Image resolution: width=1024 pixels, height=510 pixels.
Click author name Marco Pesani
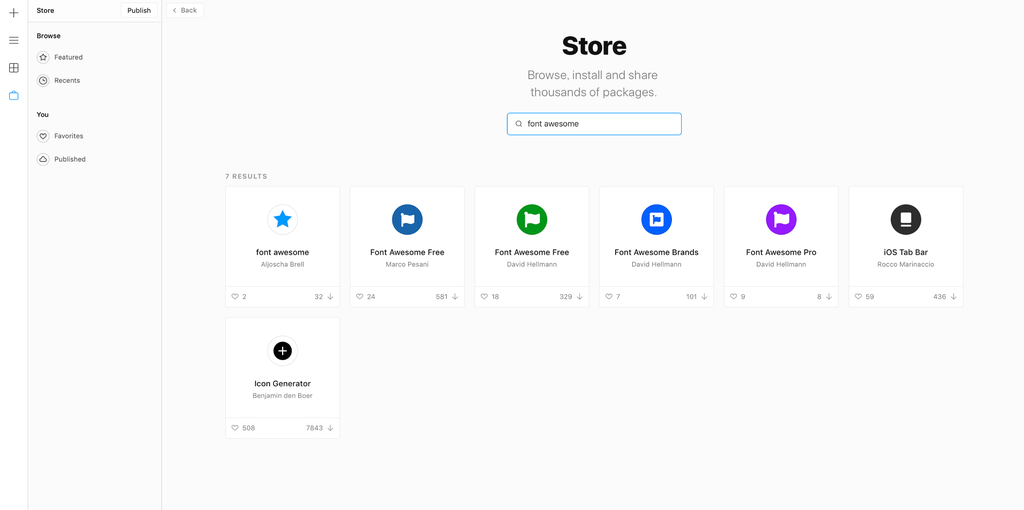(408, 264)
